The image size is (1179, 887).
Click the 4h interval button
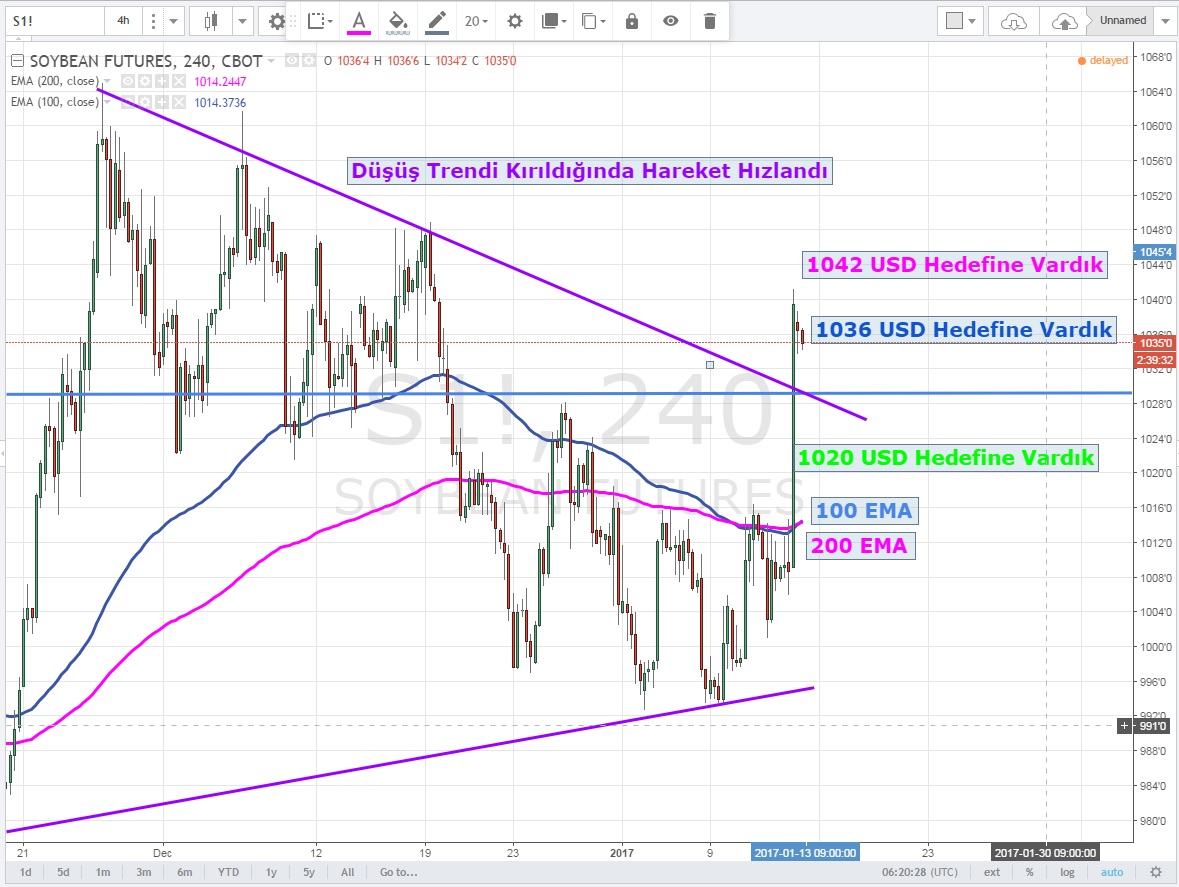[x=123, y=20]
